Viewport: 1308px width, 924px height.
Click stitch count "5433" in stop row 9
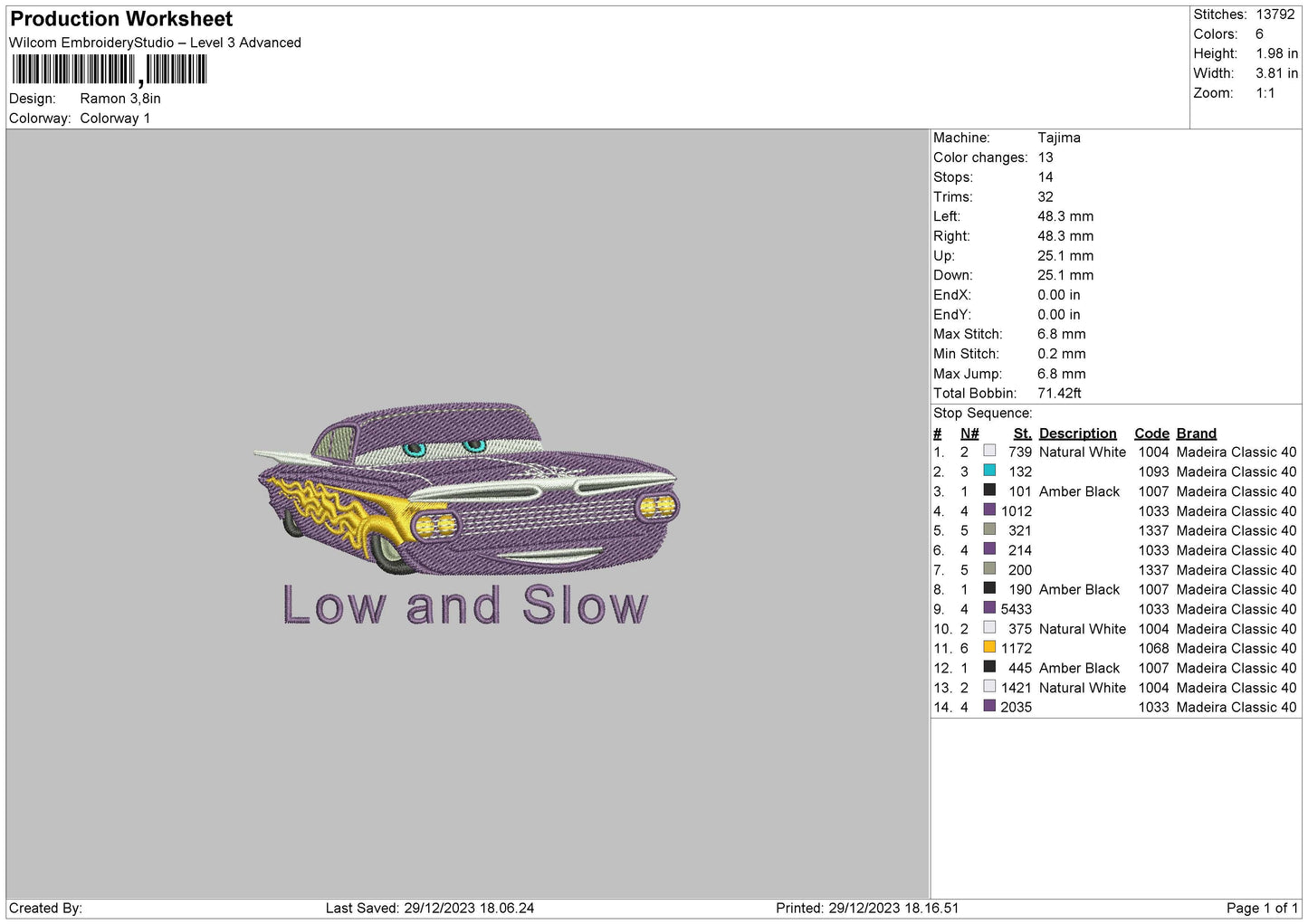coord(1017,609)
